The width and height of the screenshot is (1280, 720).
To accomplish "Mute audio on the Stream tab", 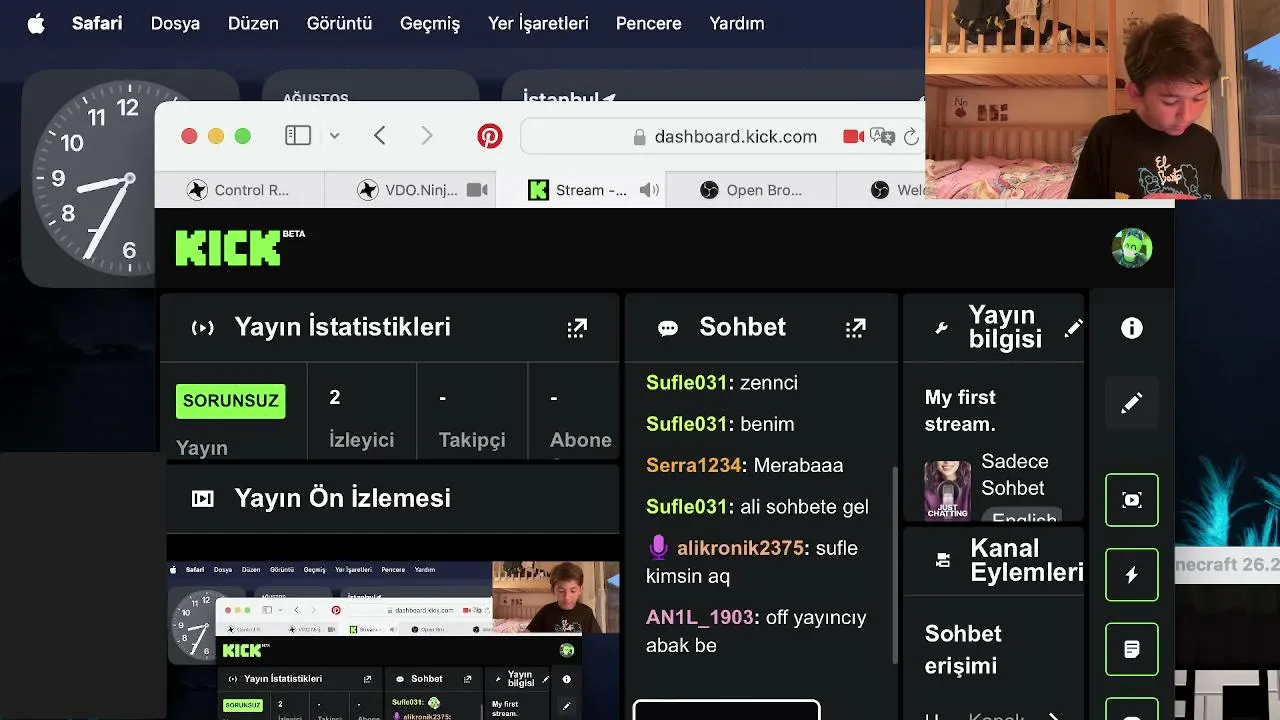I will click(x=649, y=190).
